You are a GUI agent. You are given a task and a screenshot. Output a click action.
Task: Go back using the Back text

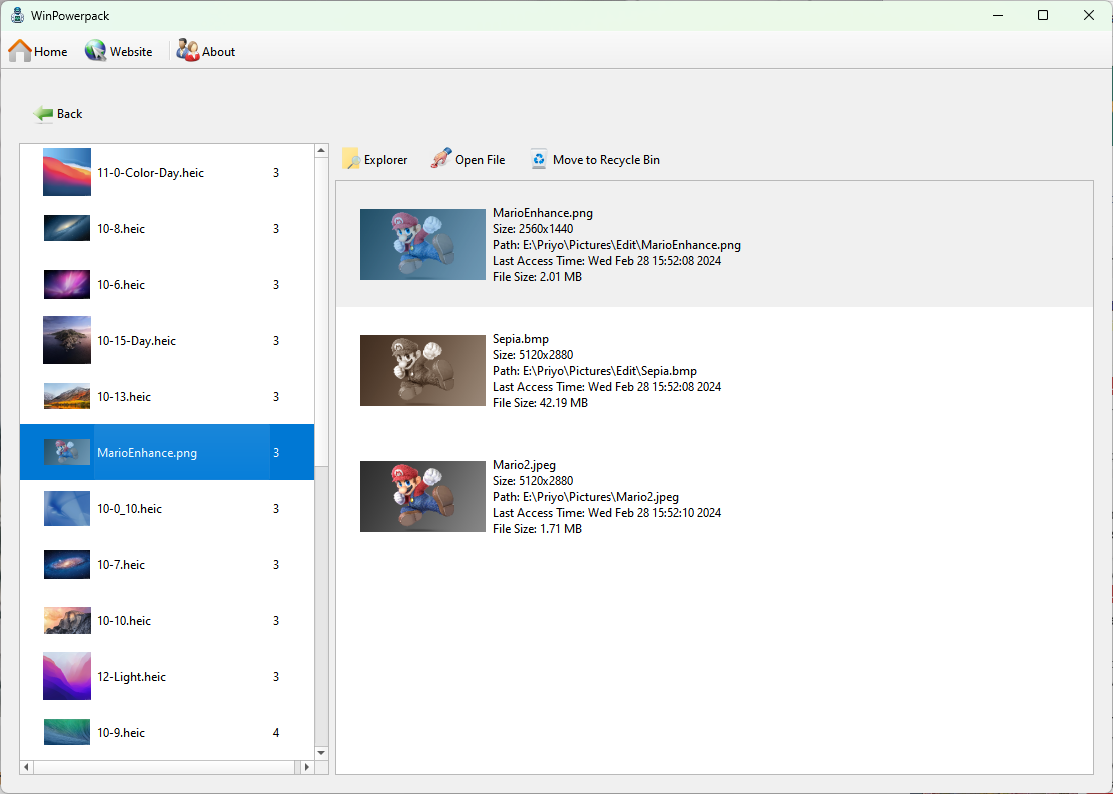pos(70,114)
